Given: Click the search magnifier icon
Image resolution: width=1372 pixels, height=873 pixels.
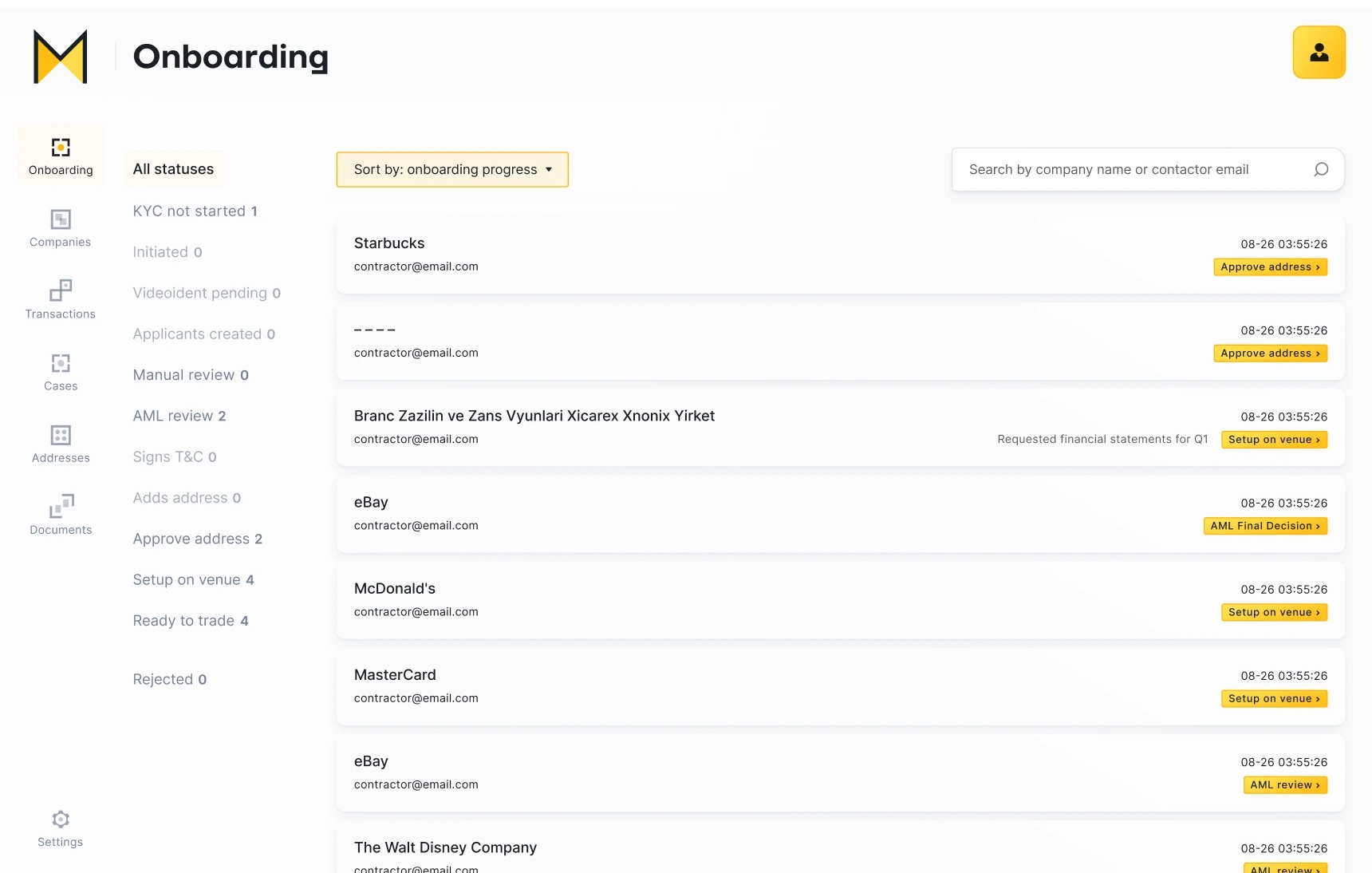Looking at the screenshot, I should tap(1321, 169).
